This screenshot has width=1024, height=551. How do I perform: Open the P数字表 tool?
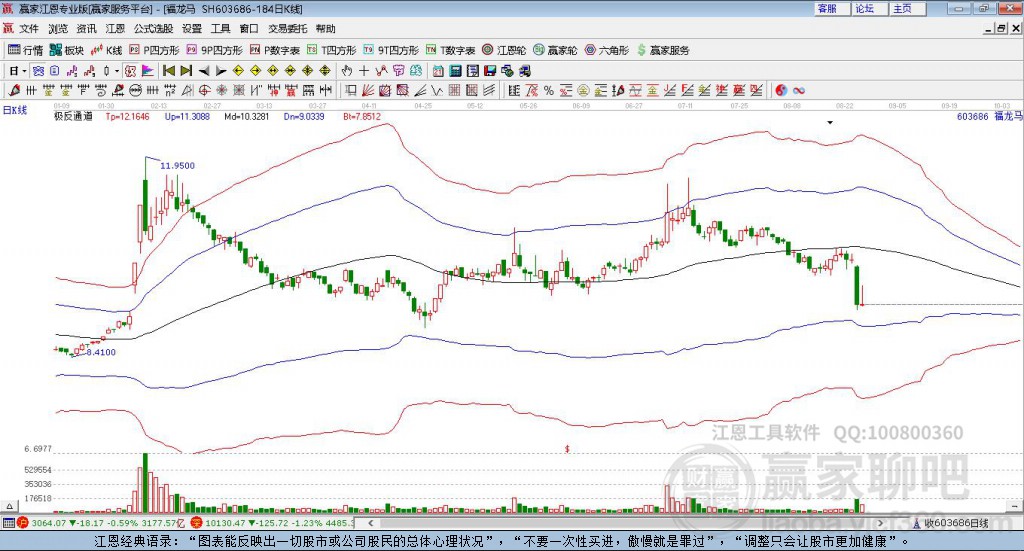point(274,50)
